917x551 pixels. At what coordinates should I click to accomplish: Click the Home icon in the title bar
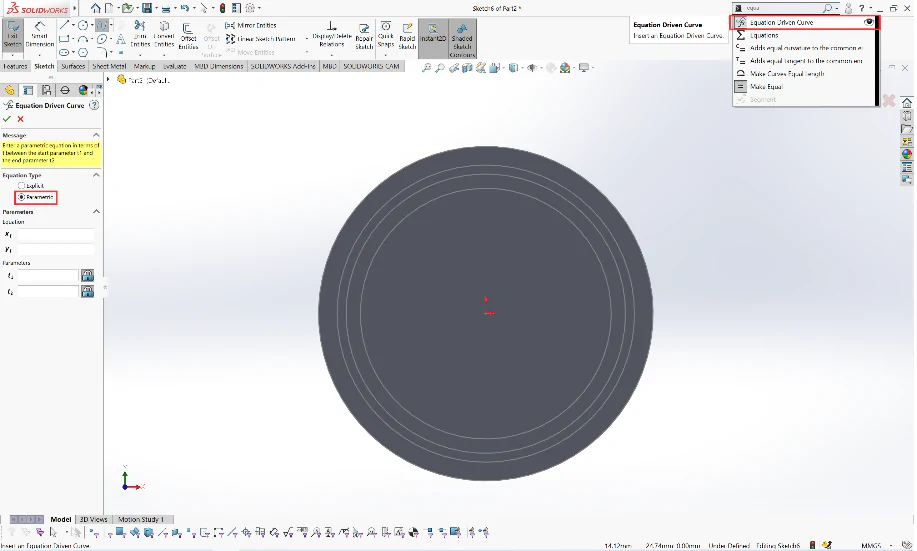click(95, 8)
